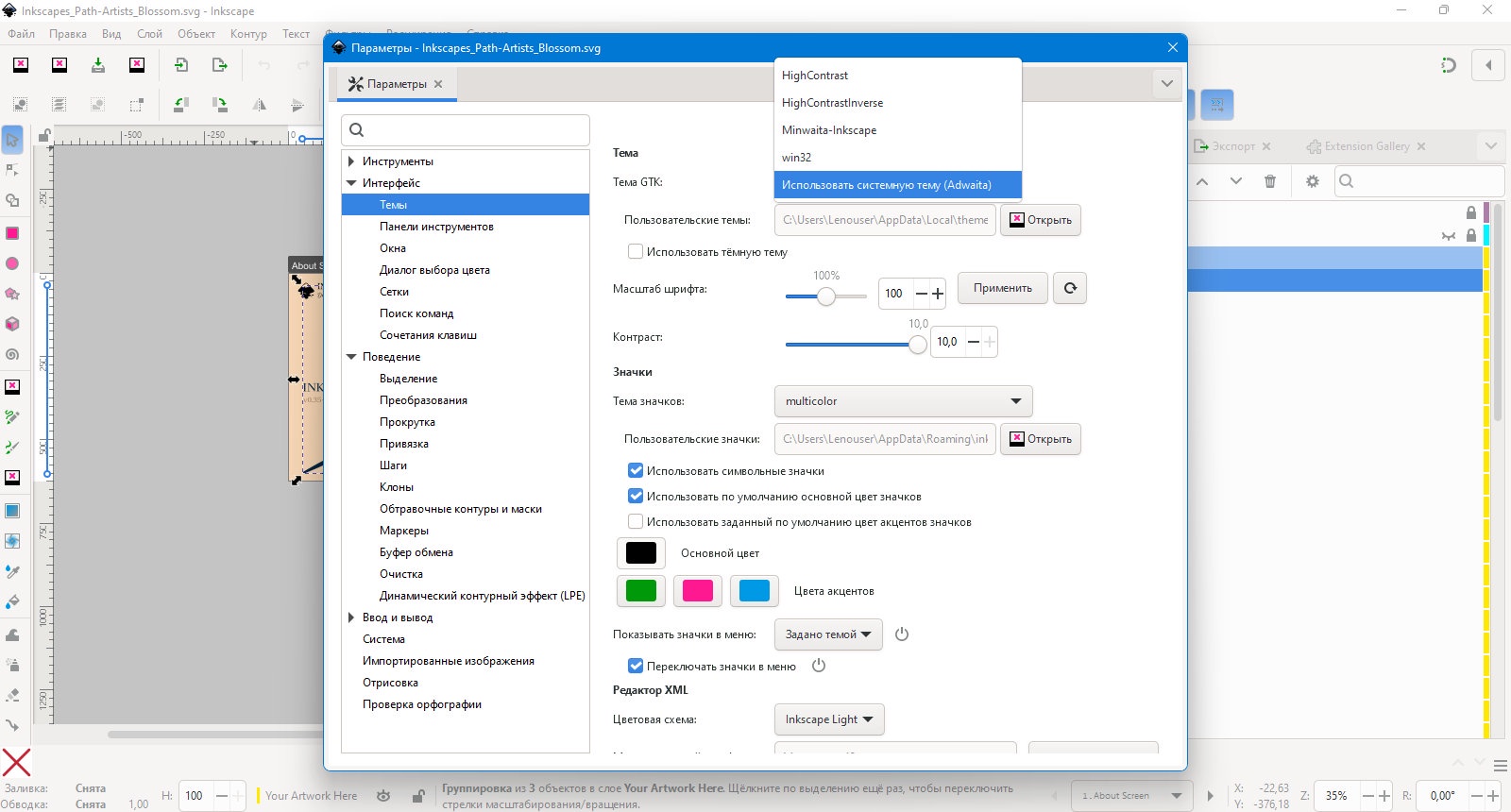Click the preferences search field
This screenshot has height=812, width=1511.
pos(466,130)
